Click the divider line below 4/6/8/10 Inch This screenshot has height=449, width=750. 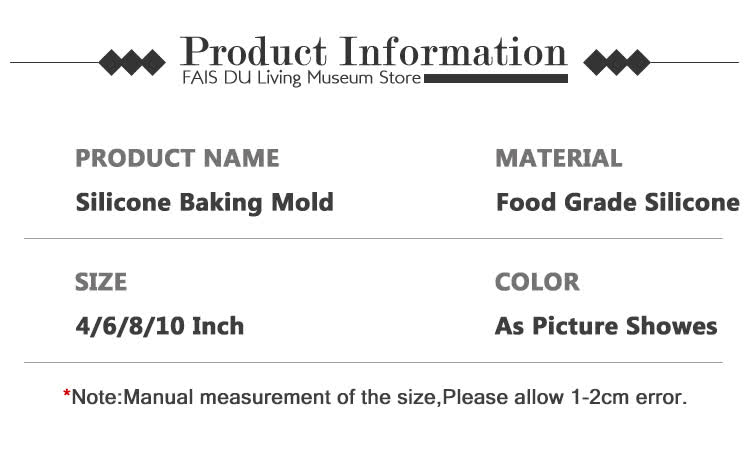coord(373,362)
